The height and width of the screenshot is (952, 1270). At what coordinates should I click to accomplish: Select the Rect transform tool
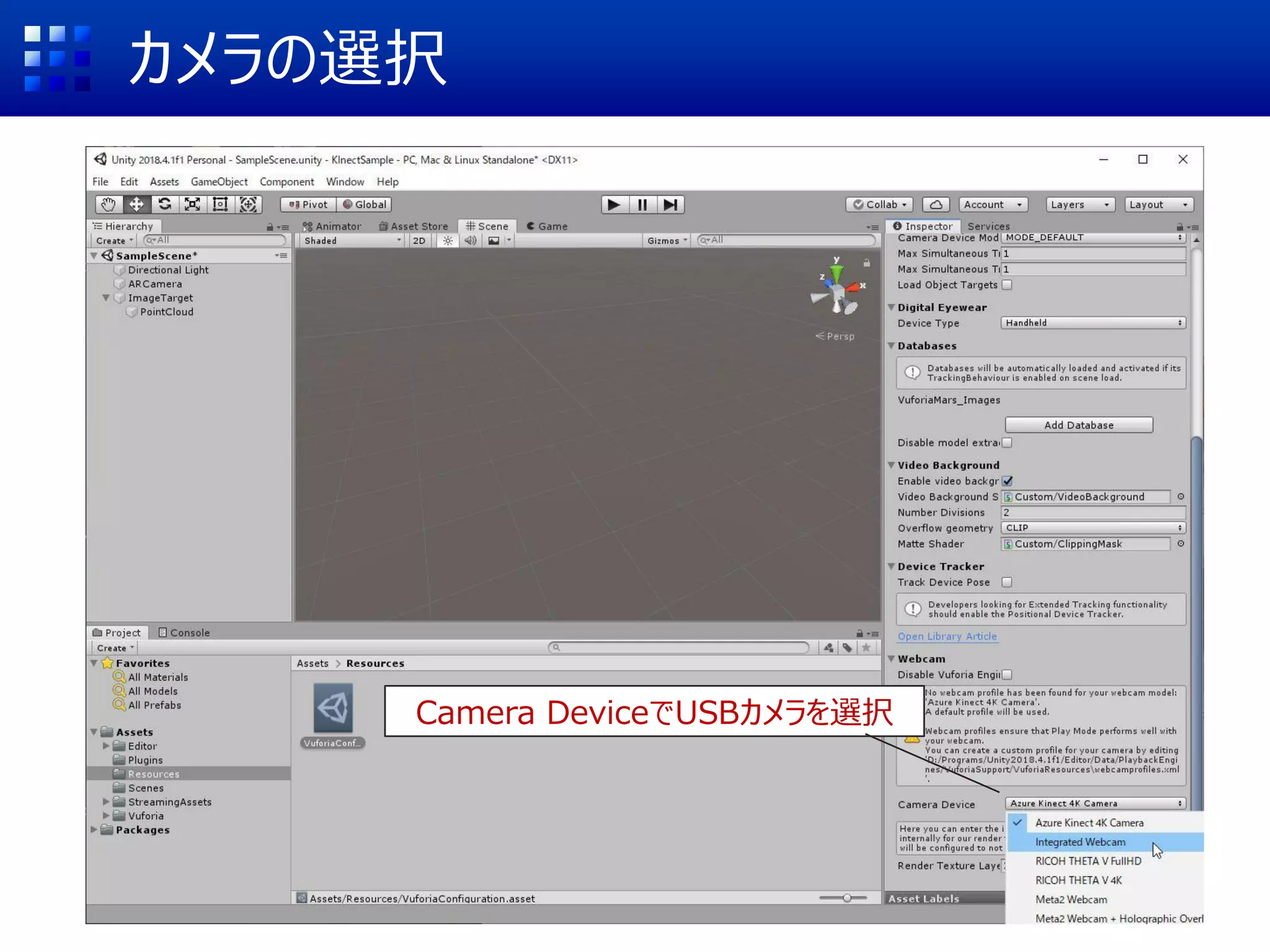pyautogui.click(x=220, y=205)
